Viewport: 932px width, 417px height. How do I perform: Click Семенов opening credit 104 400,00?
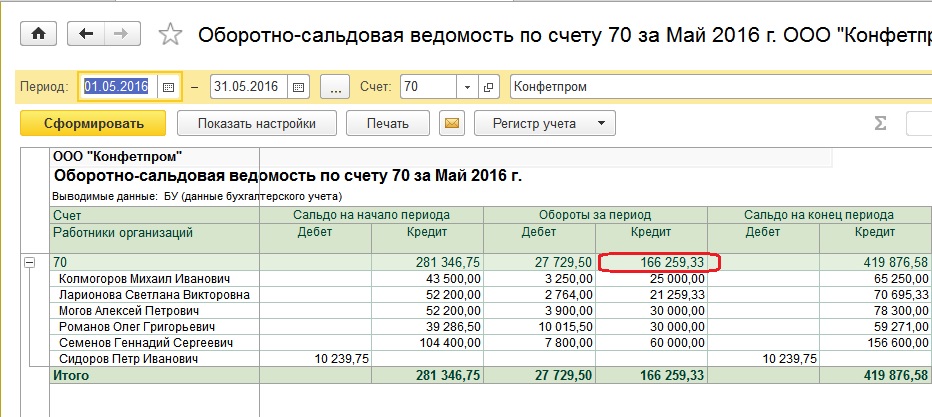pos(427,343)
